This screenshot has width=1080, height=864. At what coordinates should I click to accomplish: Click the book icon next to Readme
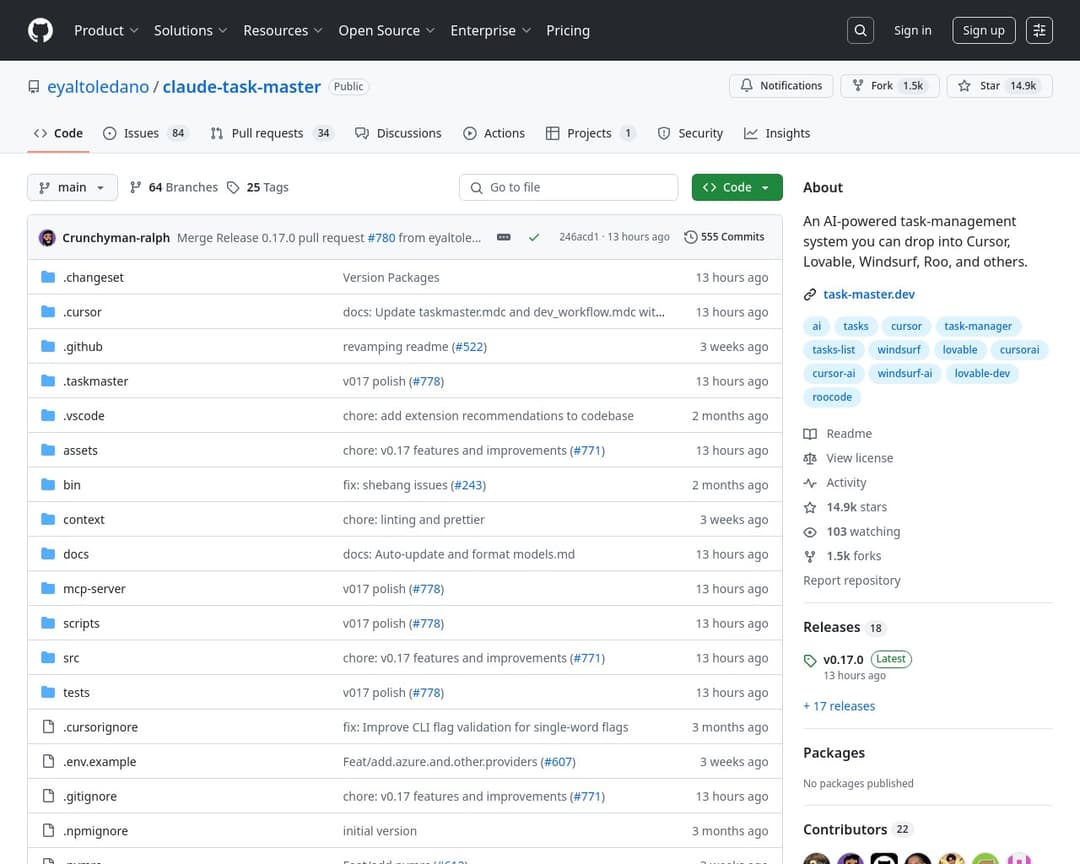[810, 433]
